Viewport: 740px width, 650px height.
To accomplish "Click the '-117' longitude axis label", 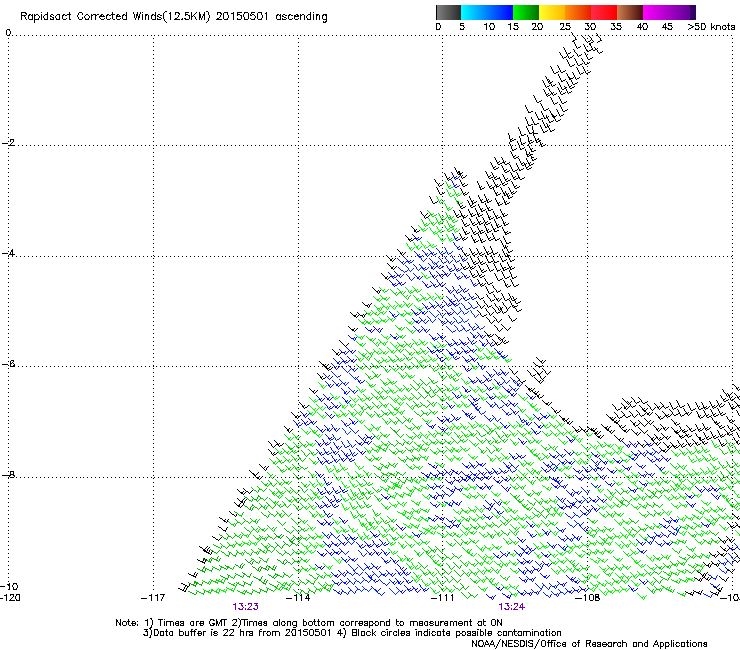I will (x=153, y=598).
